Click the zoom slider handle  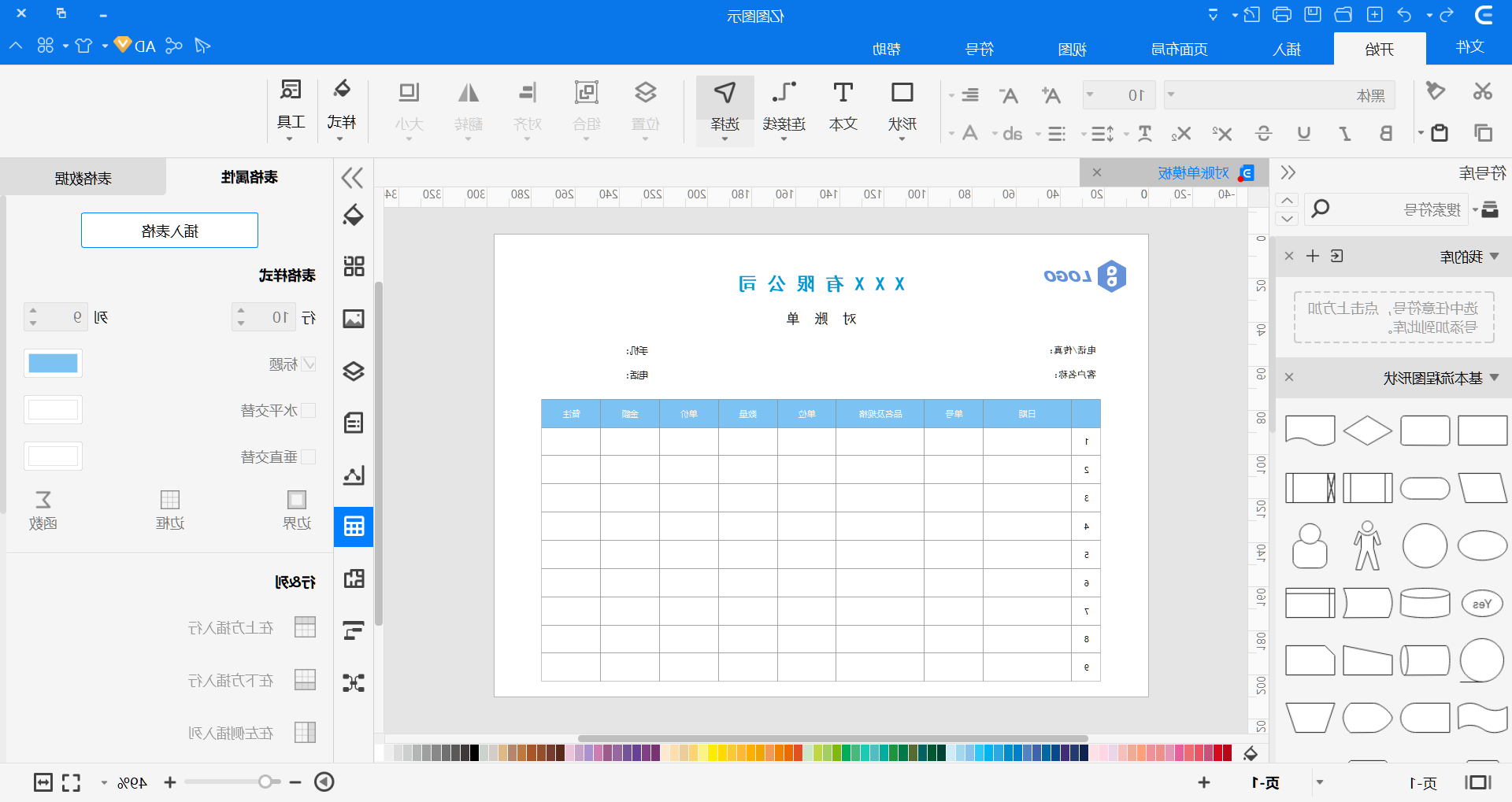pyautogui.click(x=265, y=782)
